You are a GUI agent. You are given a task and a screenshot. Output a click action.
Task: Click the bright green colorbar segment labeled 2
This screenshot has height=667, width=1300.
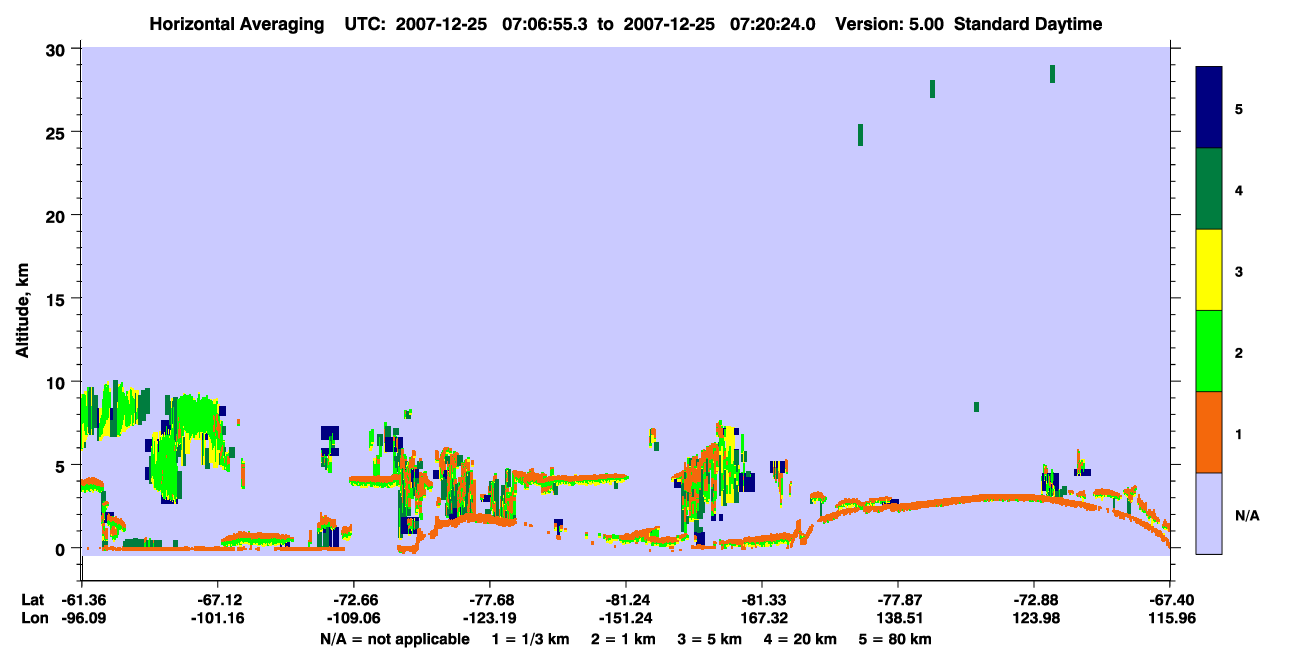coord(1209,351)
